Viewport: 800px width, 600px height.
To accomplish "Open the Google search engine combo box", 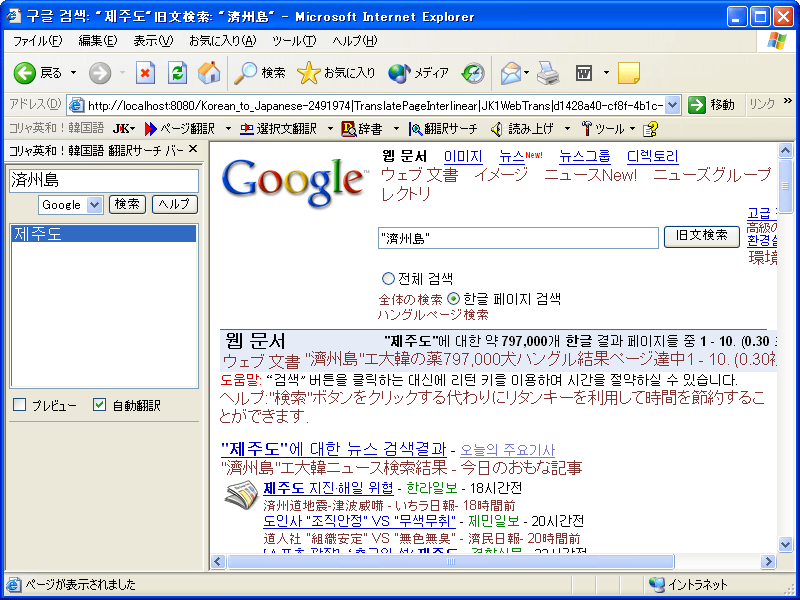I will coord(70,205).
